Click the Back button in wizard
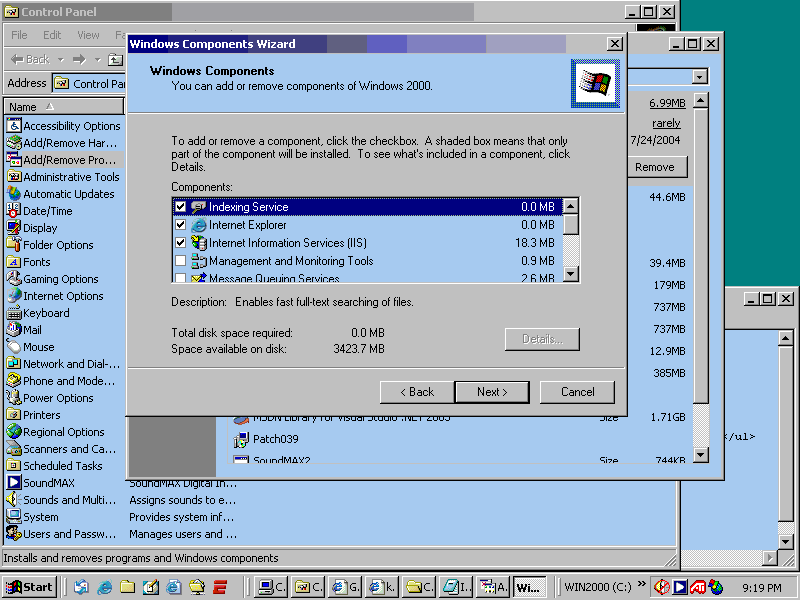Image resolution: width=800 pixels, height=600 pixels. pos(417,392)
